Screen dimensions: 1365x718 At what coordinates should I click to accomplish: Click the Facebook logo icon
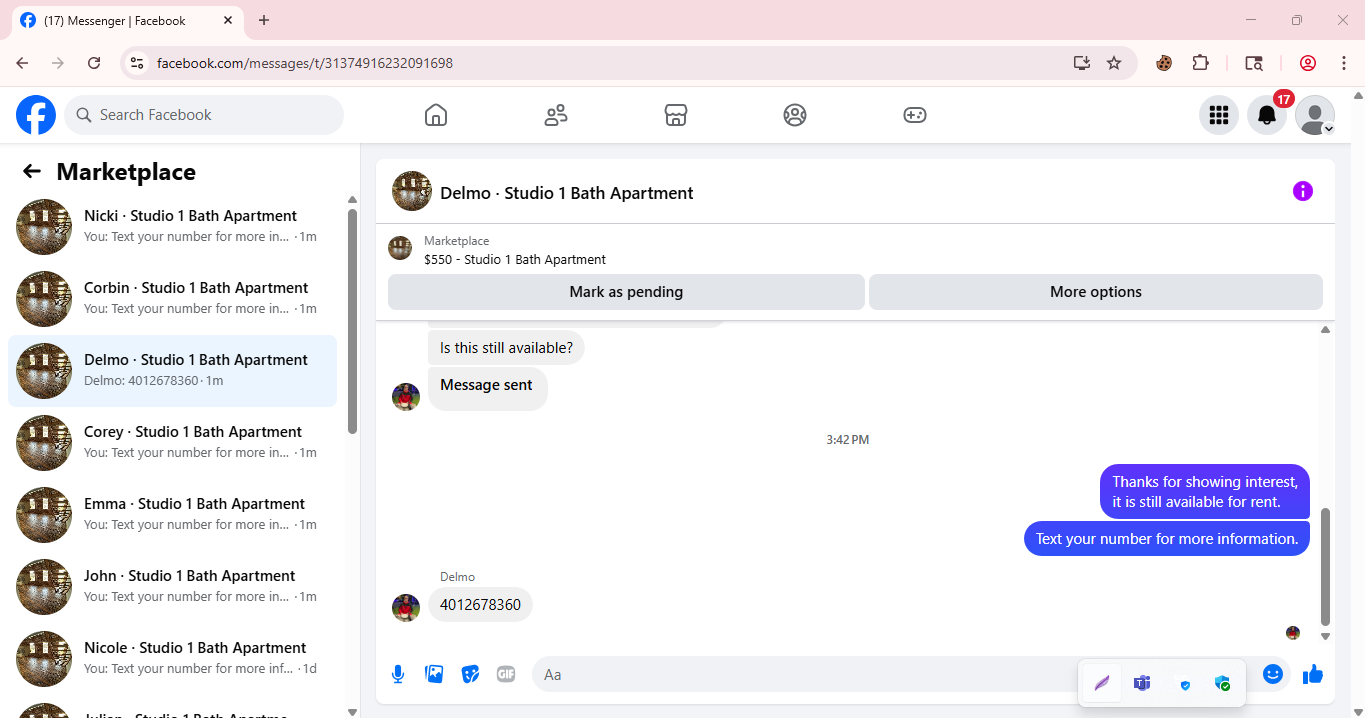pos(36,115)
